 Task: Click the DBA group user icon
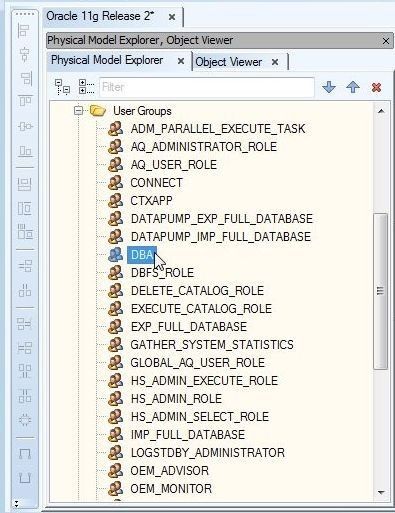pos(116,254)
